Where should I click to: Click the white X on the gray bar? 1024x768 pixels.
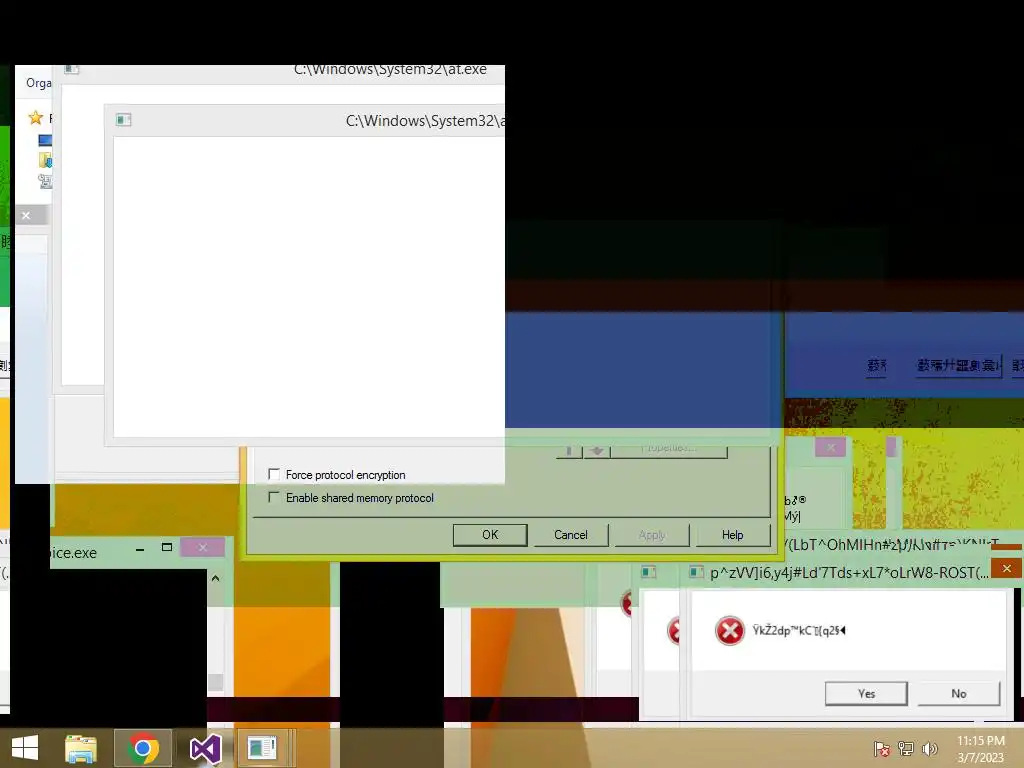[25, 216]
